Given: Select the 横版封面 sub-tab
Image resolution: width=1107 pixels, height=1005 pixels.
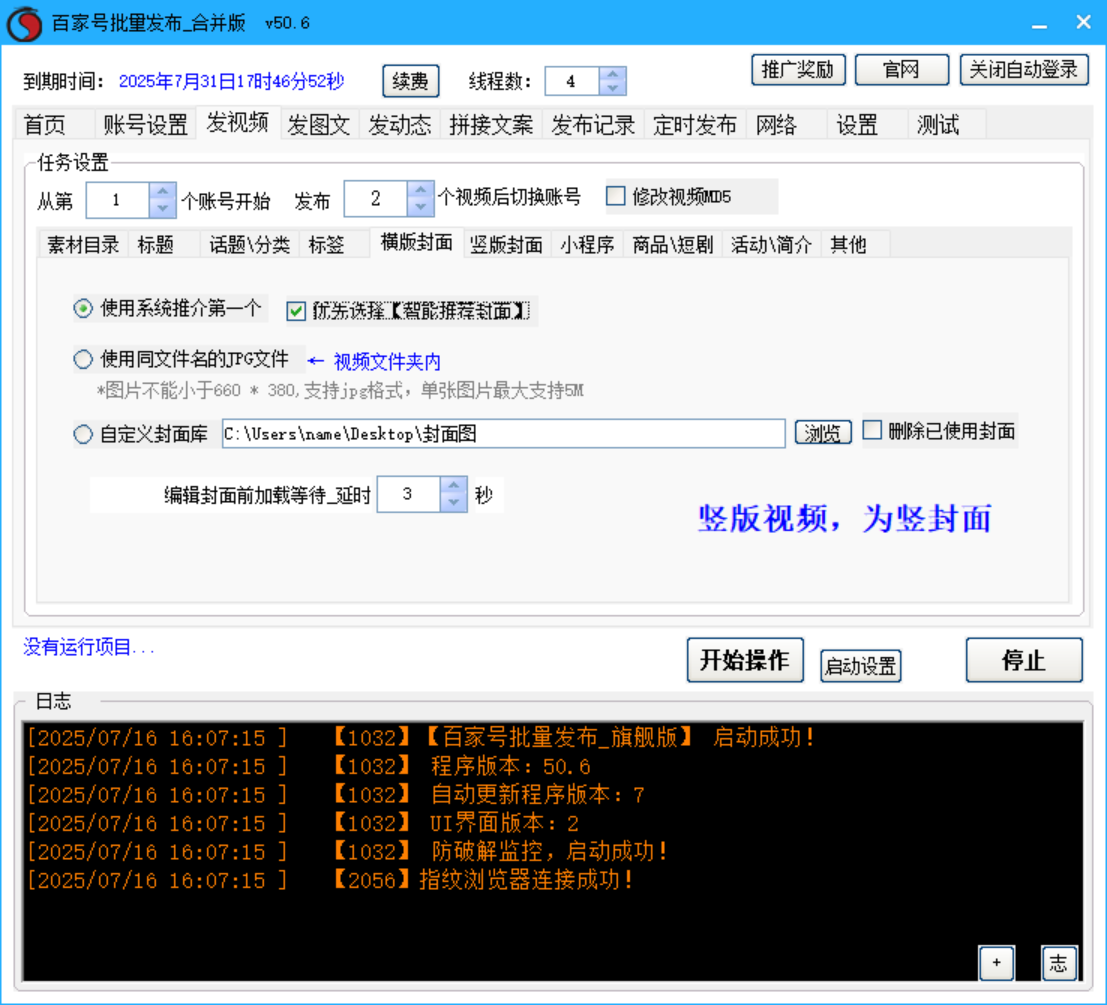Looking at the screenshot, I should (417, 242).
